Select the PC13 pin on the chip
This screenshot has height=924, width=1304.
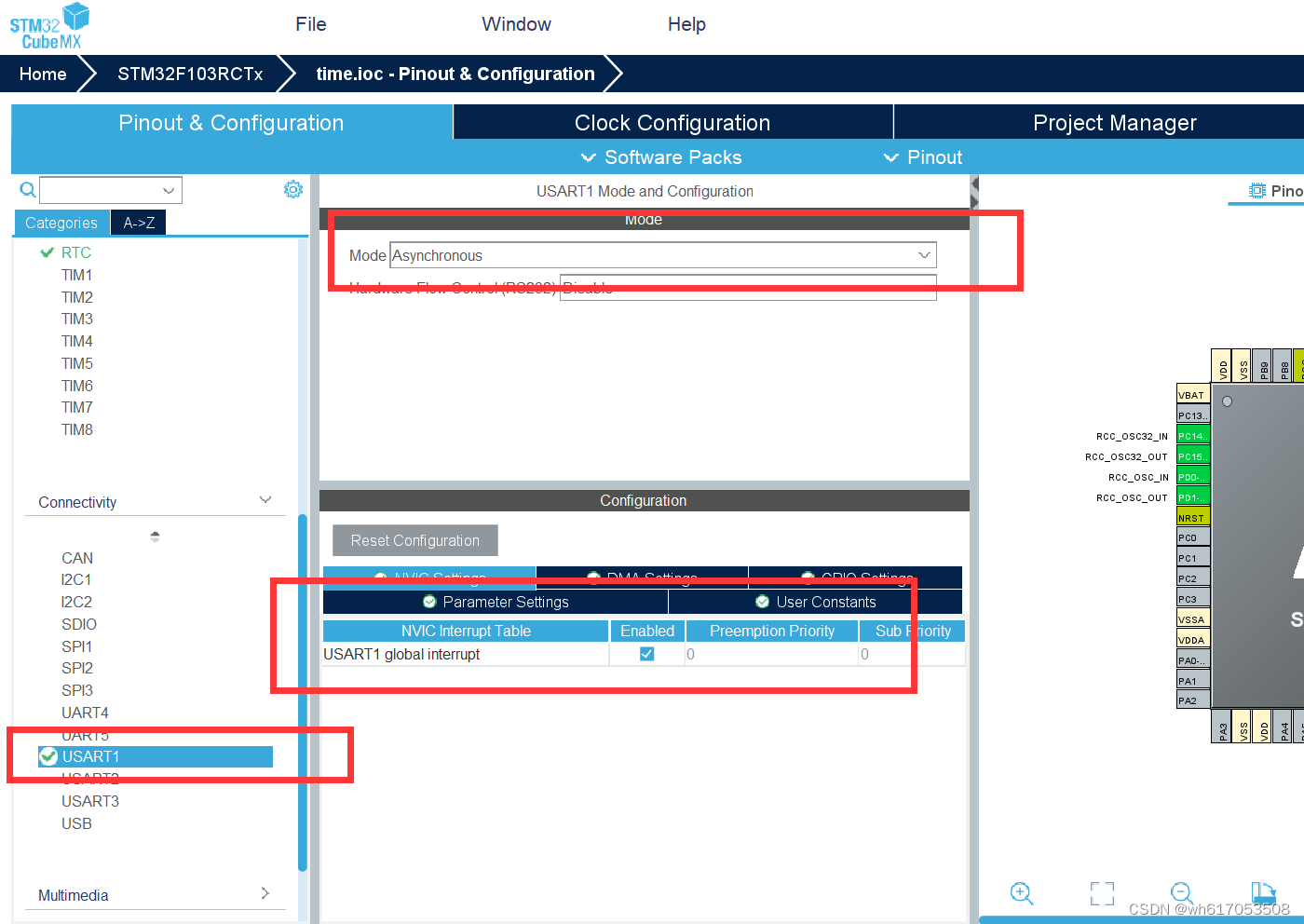1193,414
